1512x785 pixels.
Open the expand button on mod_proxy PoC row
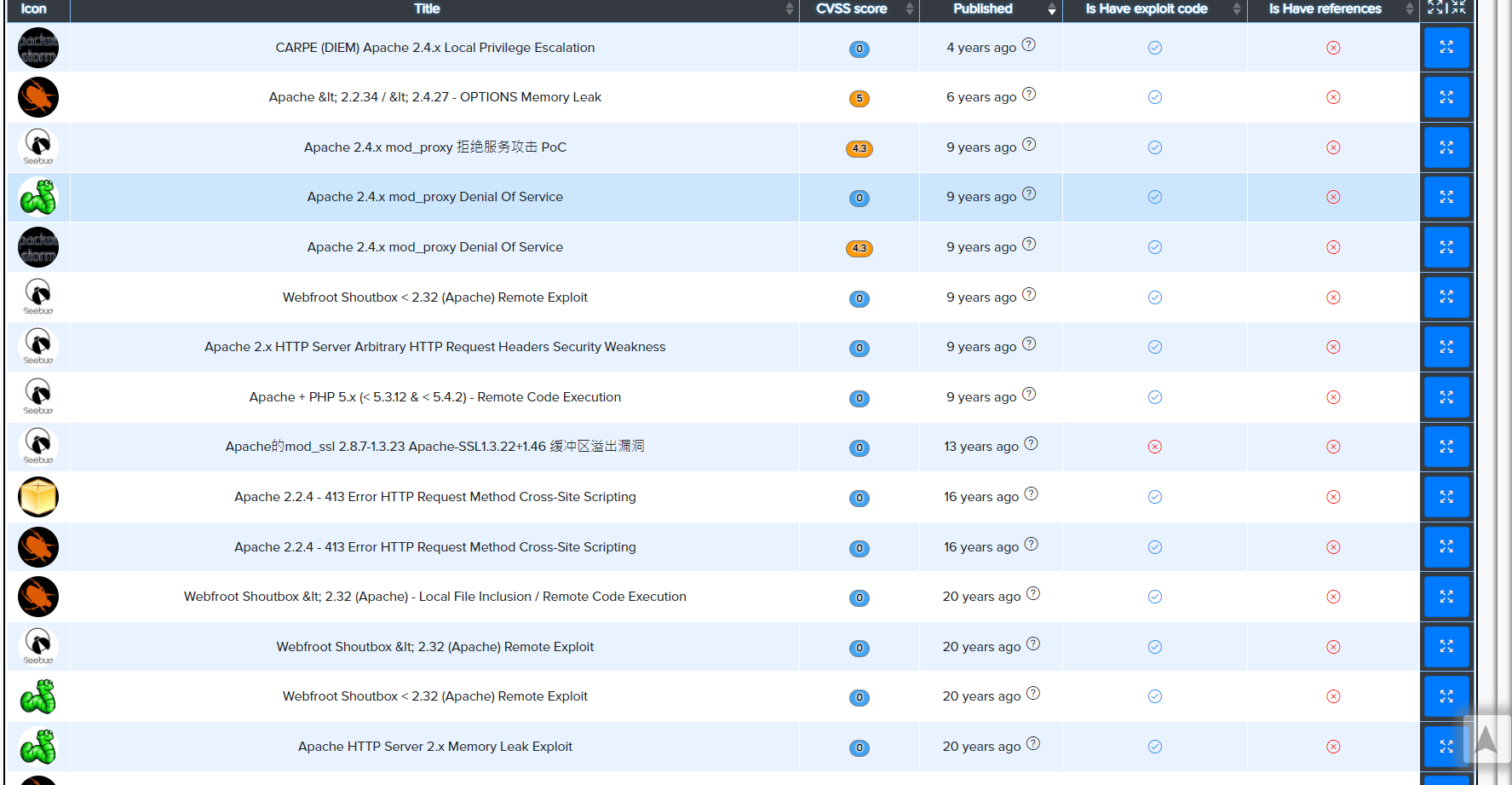[x=1446, y=147]
